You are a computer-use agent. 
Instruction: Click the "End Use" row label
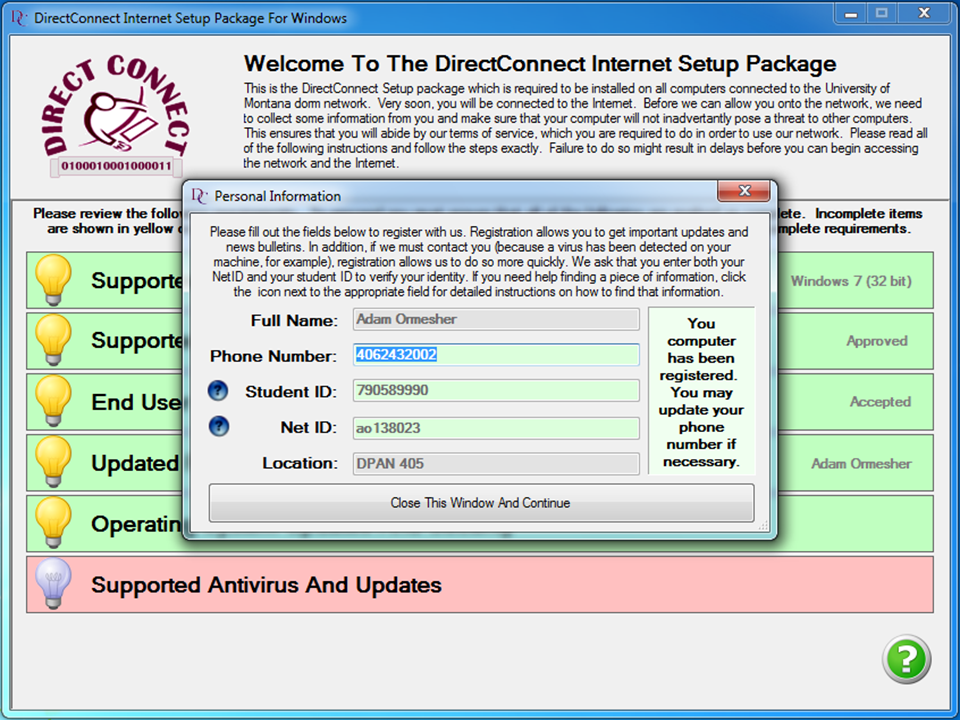[x=136, y=402]
